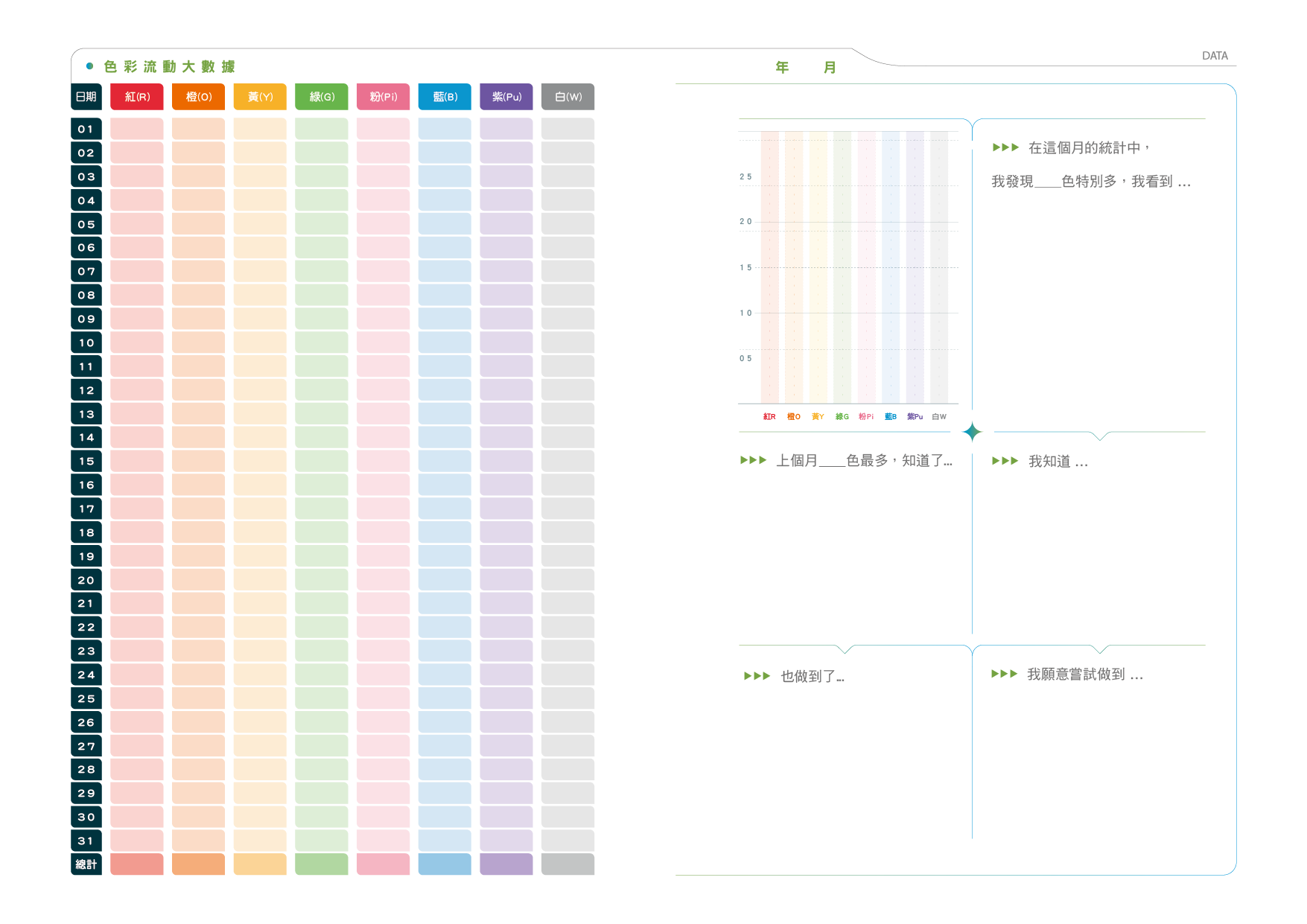This screenshot has width=1307, height=924.
Task: Click the four-point star icon between panels
Action: pyautogui.click(x=972, y=432)
